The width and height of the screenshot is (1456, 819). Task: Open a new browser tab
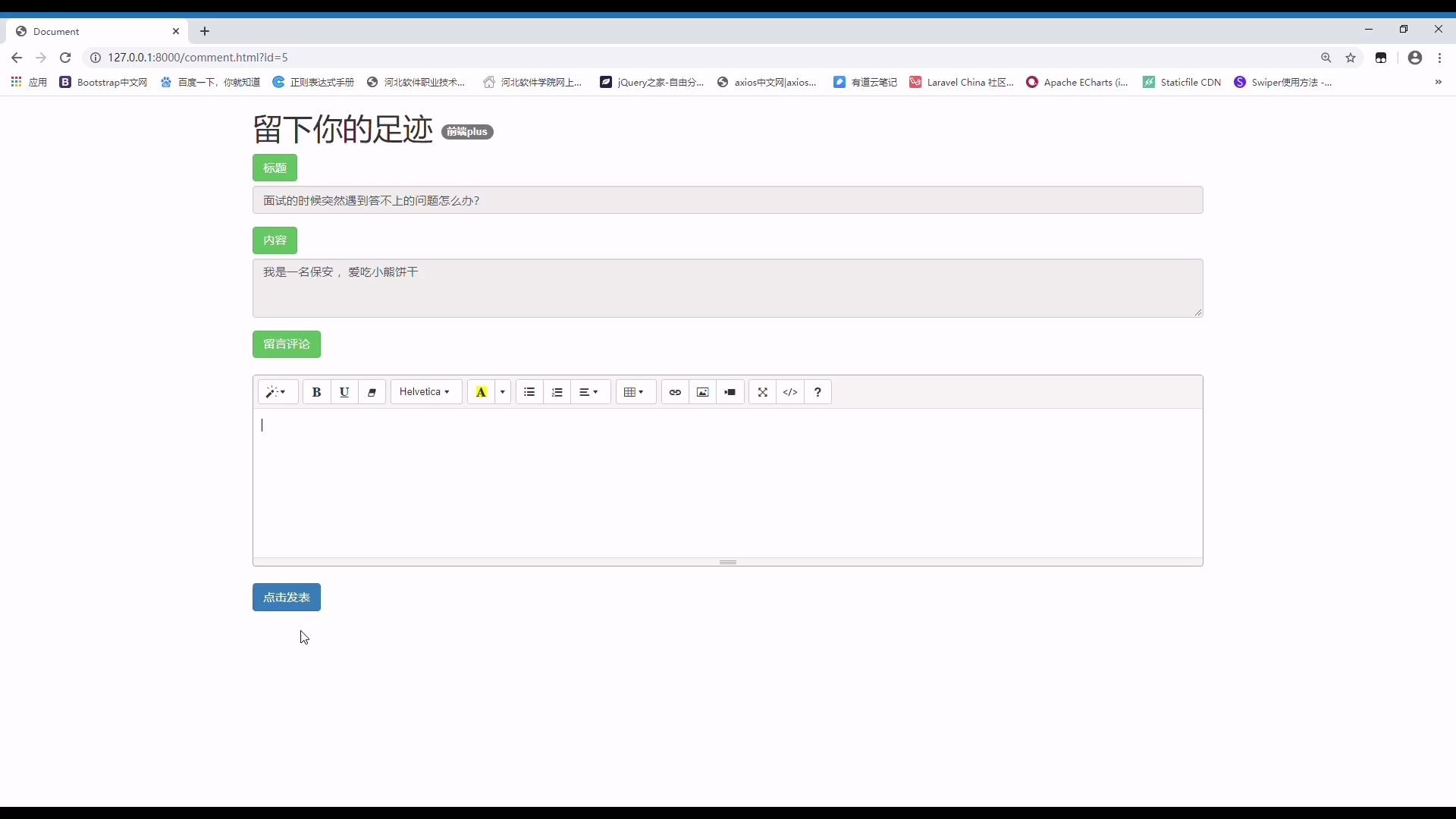(x=205, y=31)
